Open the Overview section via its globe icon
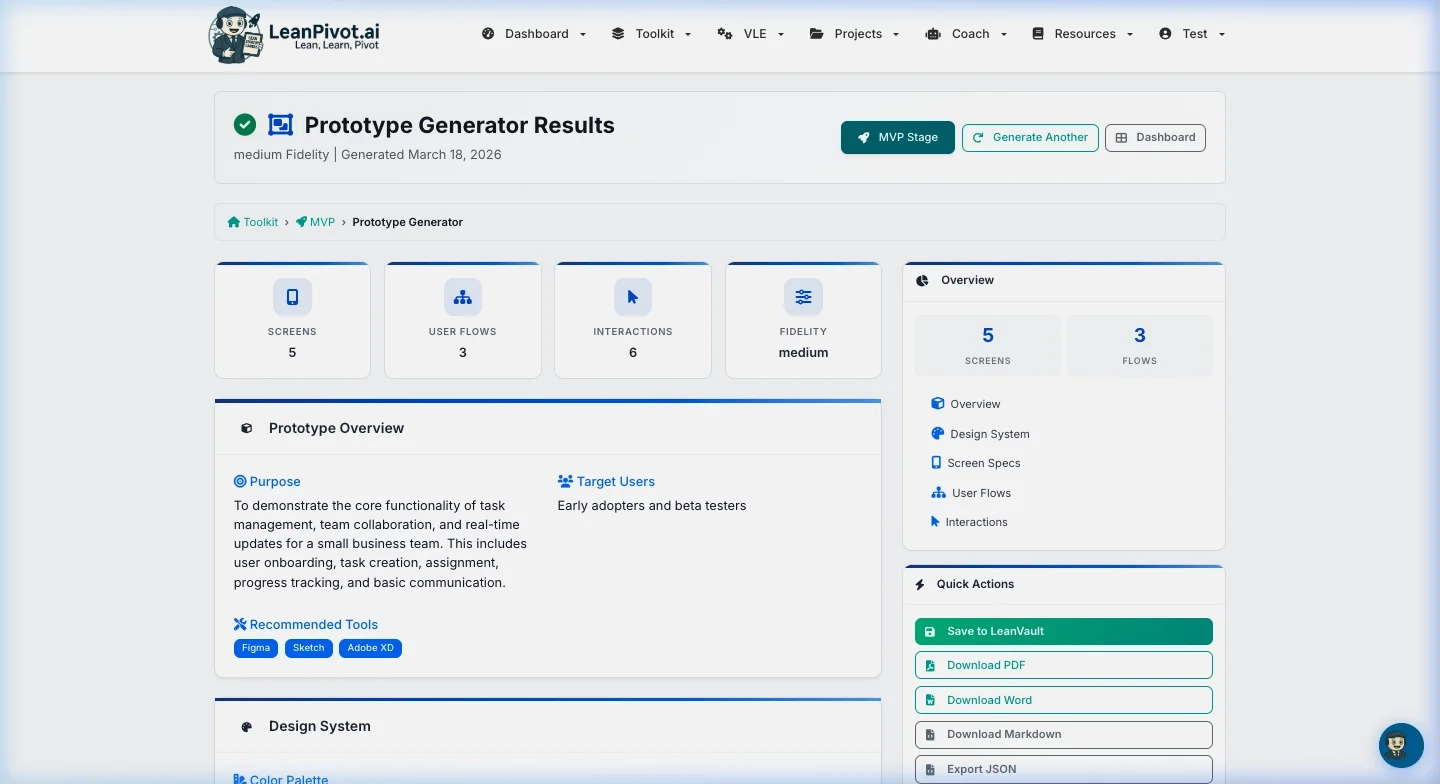 (x=936, y=403)
